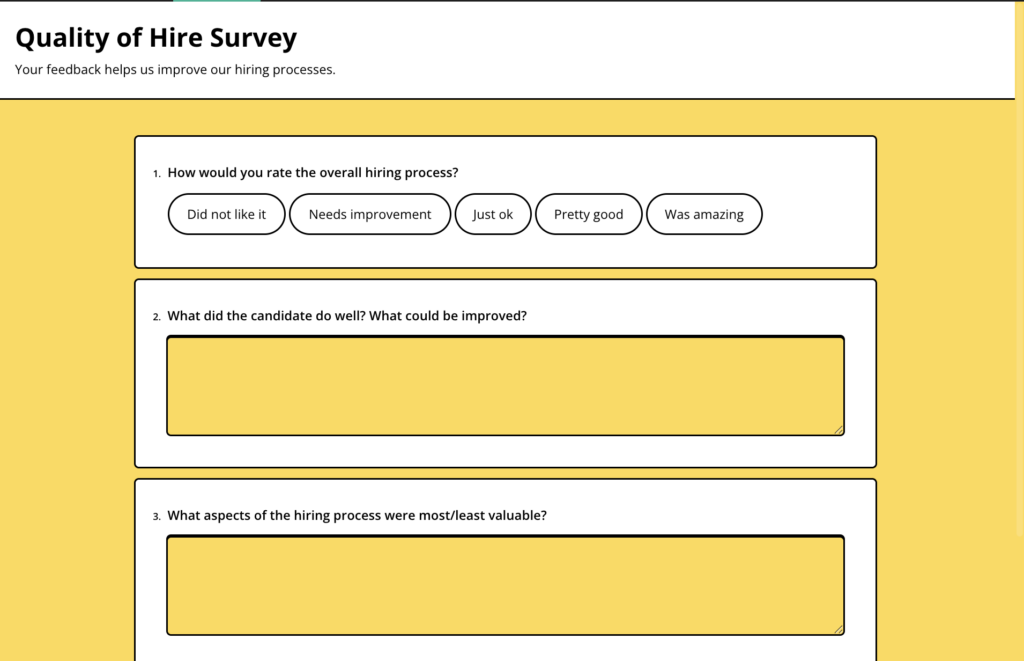Click into the most/least valuable aspects text box

click(x=505, y=585)
